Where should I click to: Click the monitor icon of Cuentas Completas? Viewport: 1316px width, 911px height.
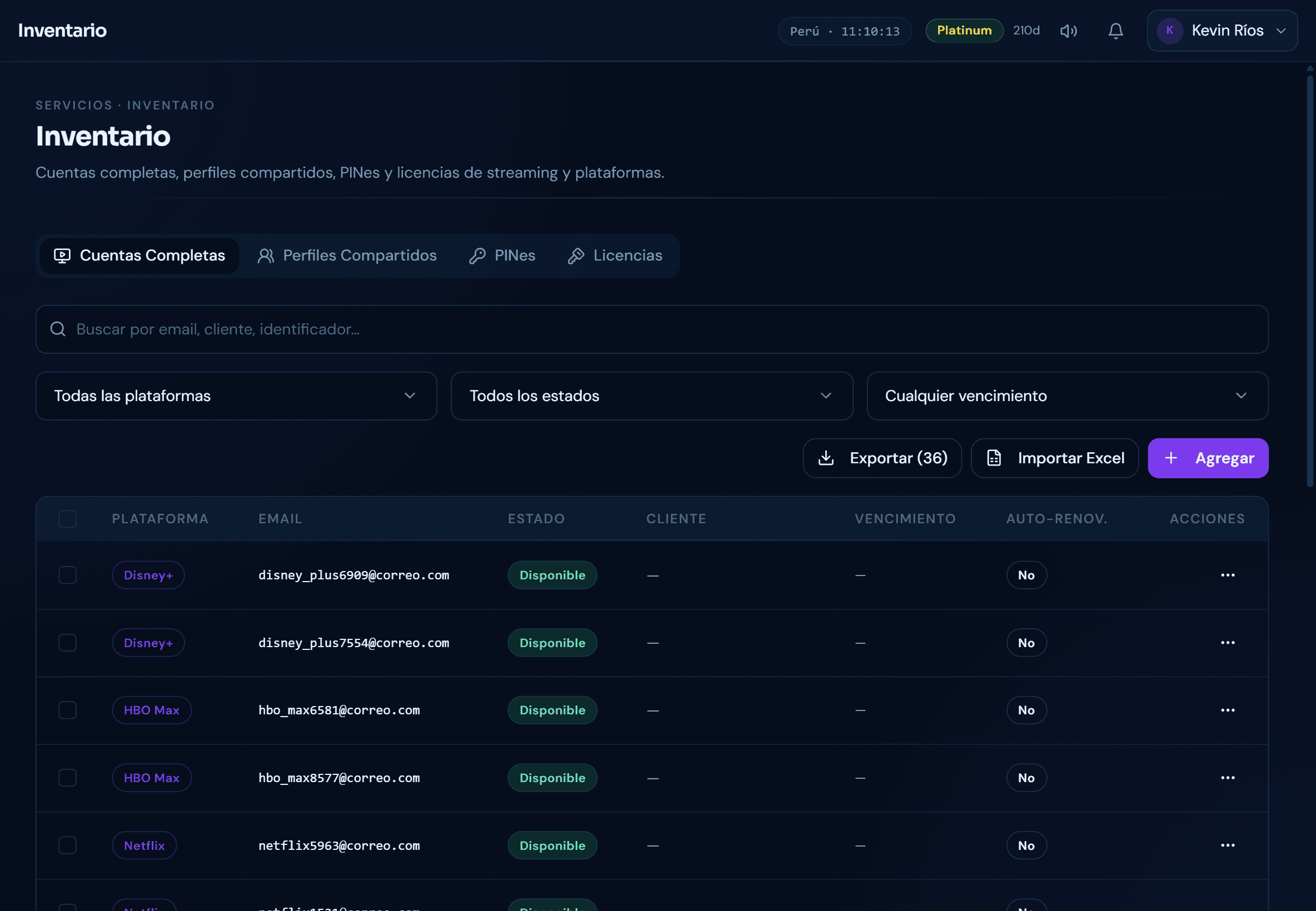point(62,256)
